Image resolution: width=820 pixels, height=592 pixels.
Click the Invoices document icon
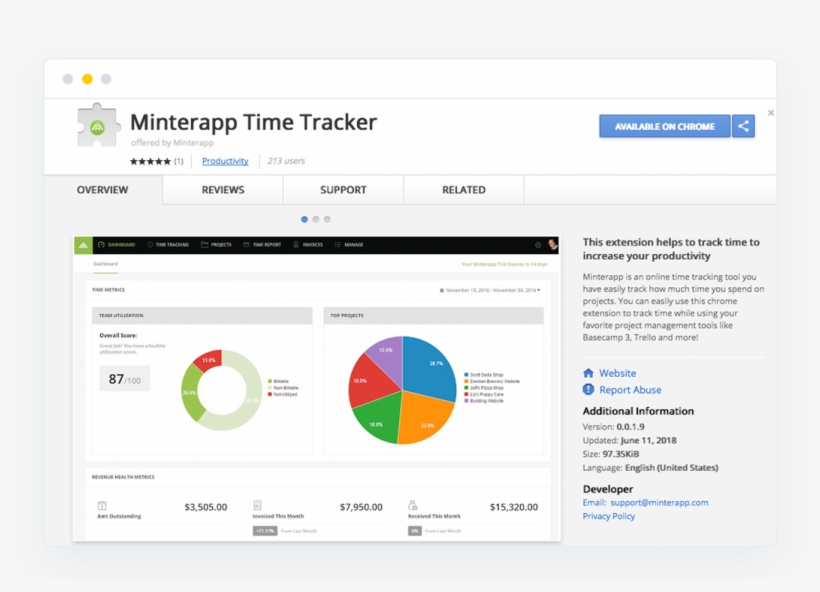[x=296, y=245]
